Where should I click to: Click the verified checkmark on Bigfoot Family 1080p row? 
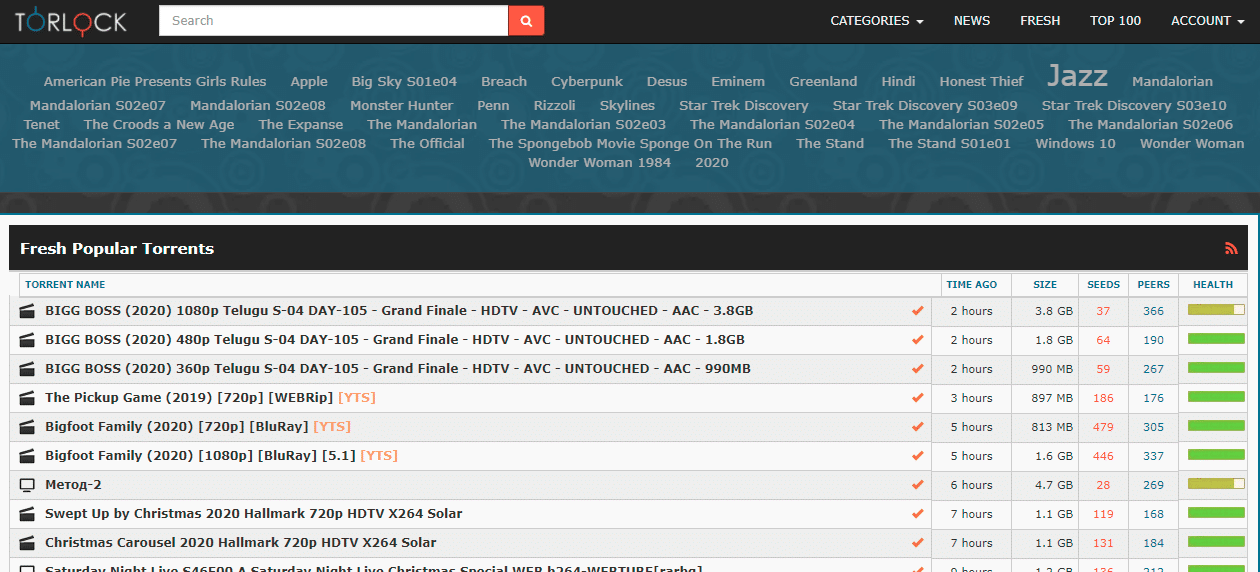point(918,456)
